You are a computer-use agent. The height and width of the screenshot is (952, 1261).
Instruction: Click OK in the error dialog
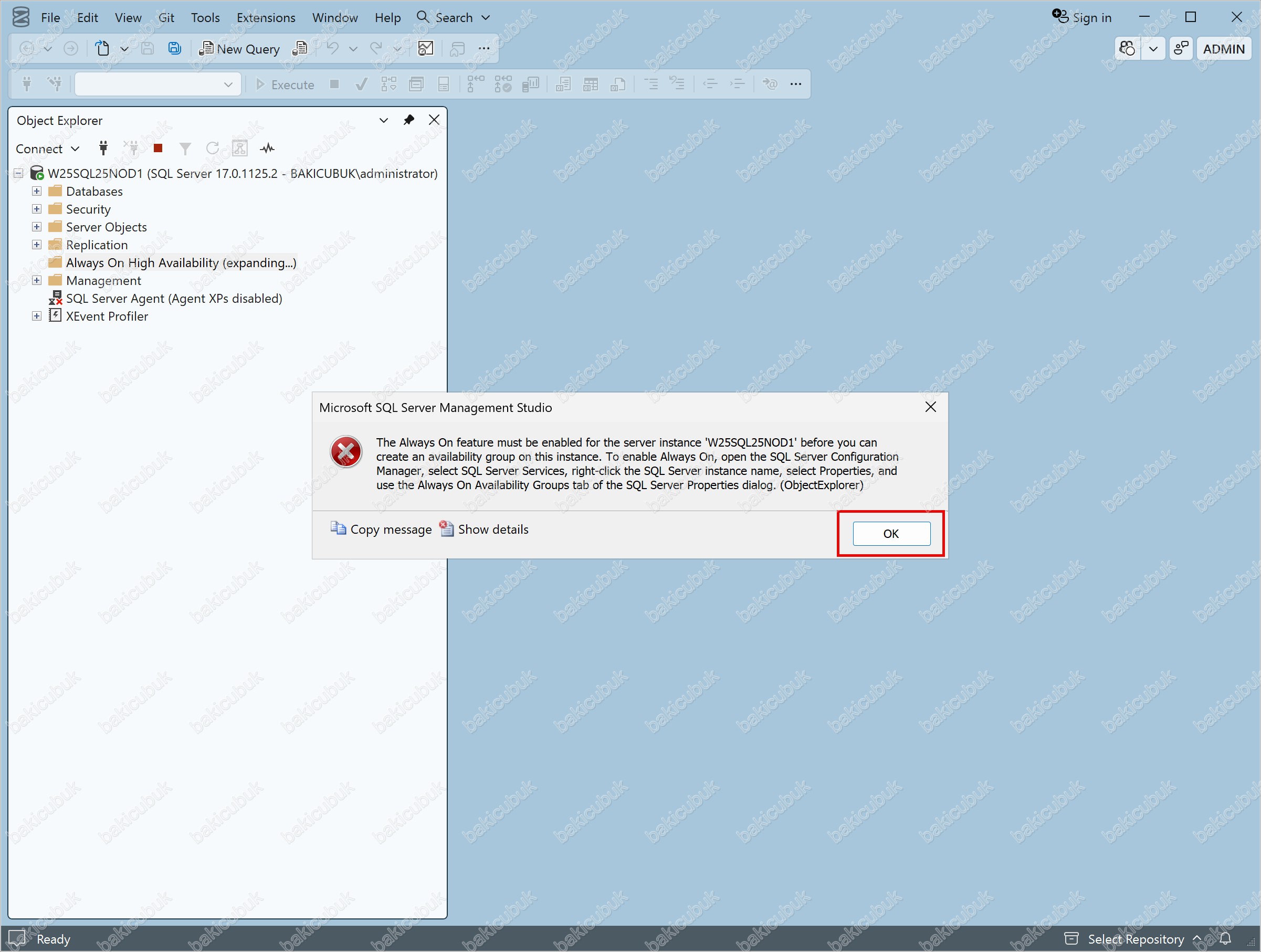click(891, 533)
